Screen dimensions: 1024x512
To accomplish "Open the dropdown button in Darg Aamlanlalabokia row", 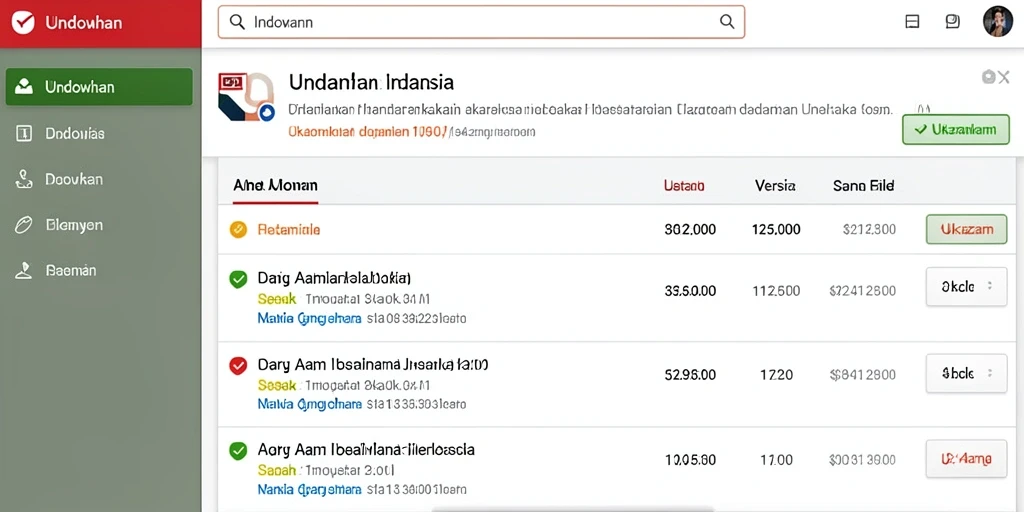I will point(967,287).
